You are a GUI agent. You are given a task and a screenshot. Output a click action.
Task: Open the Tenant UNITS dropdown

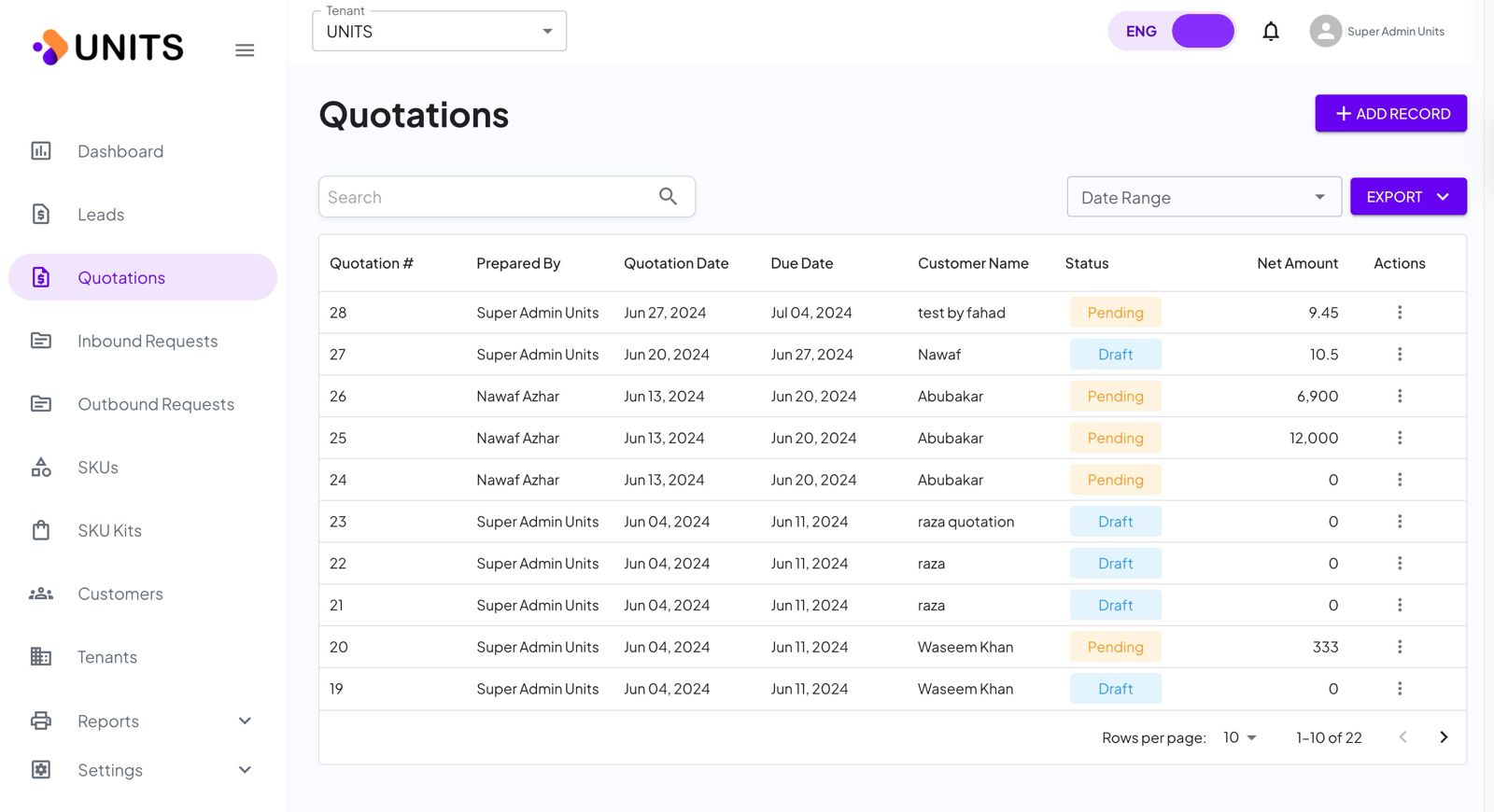pos(439,31)
